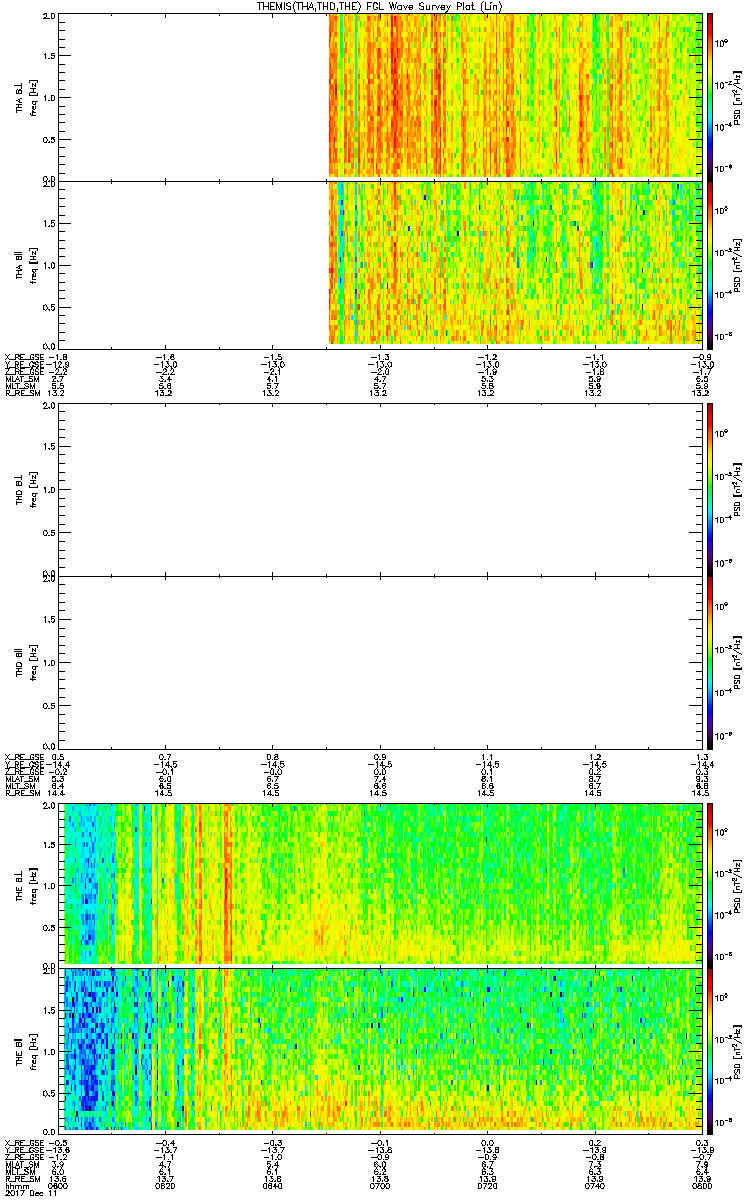
Task: Select the THA B∥ spectrogram panel
Action: pyautogui.click(x=382, y=264)
